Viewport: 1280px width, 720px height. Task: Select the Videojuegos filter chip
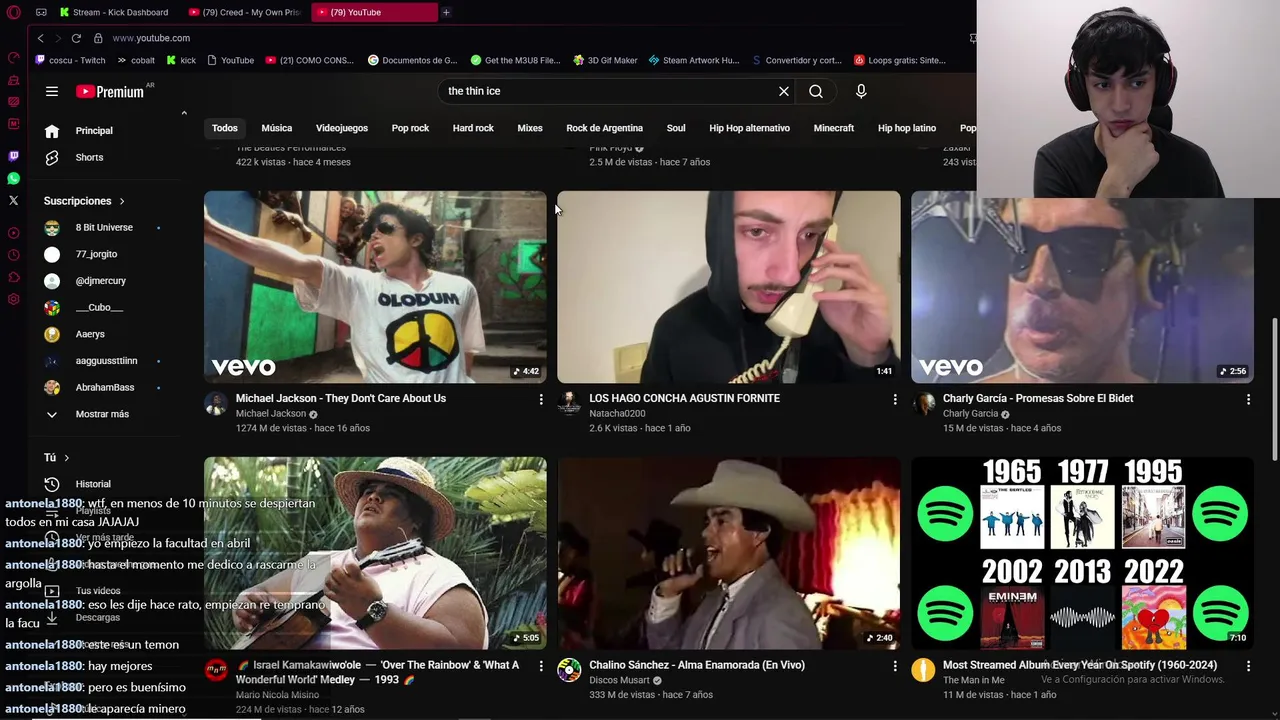pos(342,128)
